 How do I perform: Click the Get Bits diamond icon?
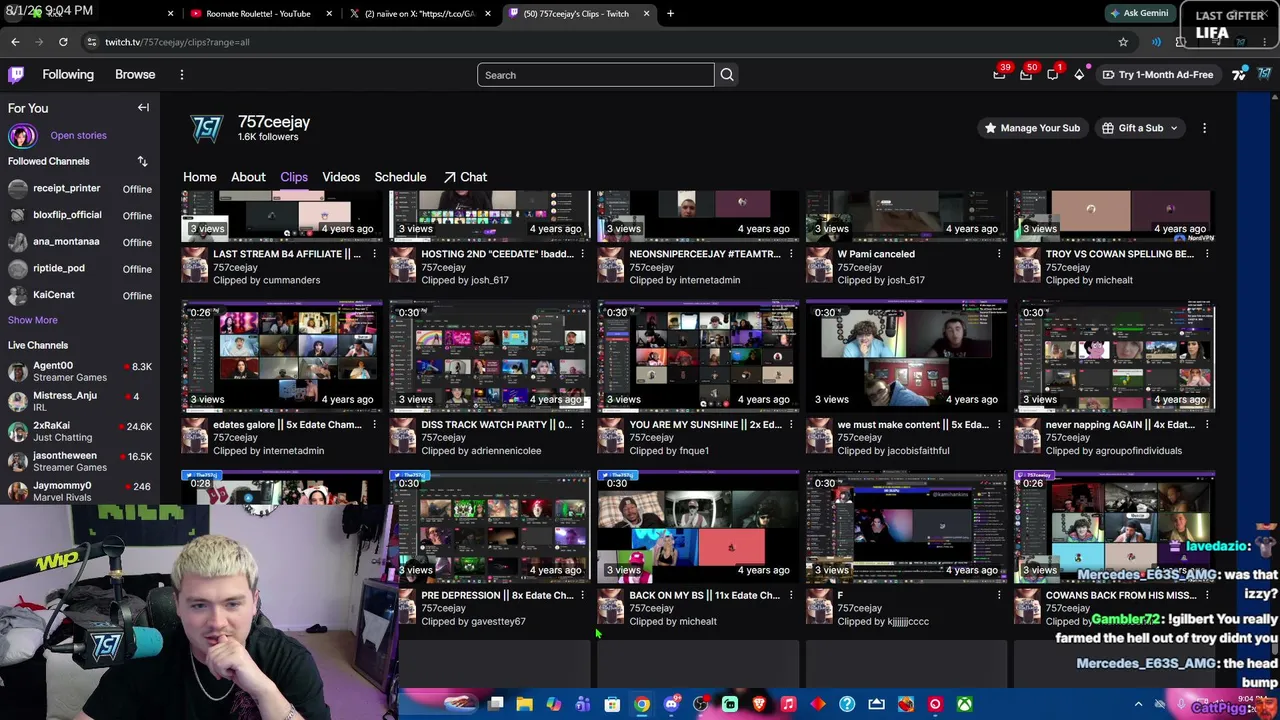pos(1079,75)
